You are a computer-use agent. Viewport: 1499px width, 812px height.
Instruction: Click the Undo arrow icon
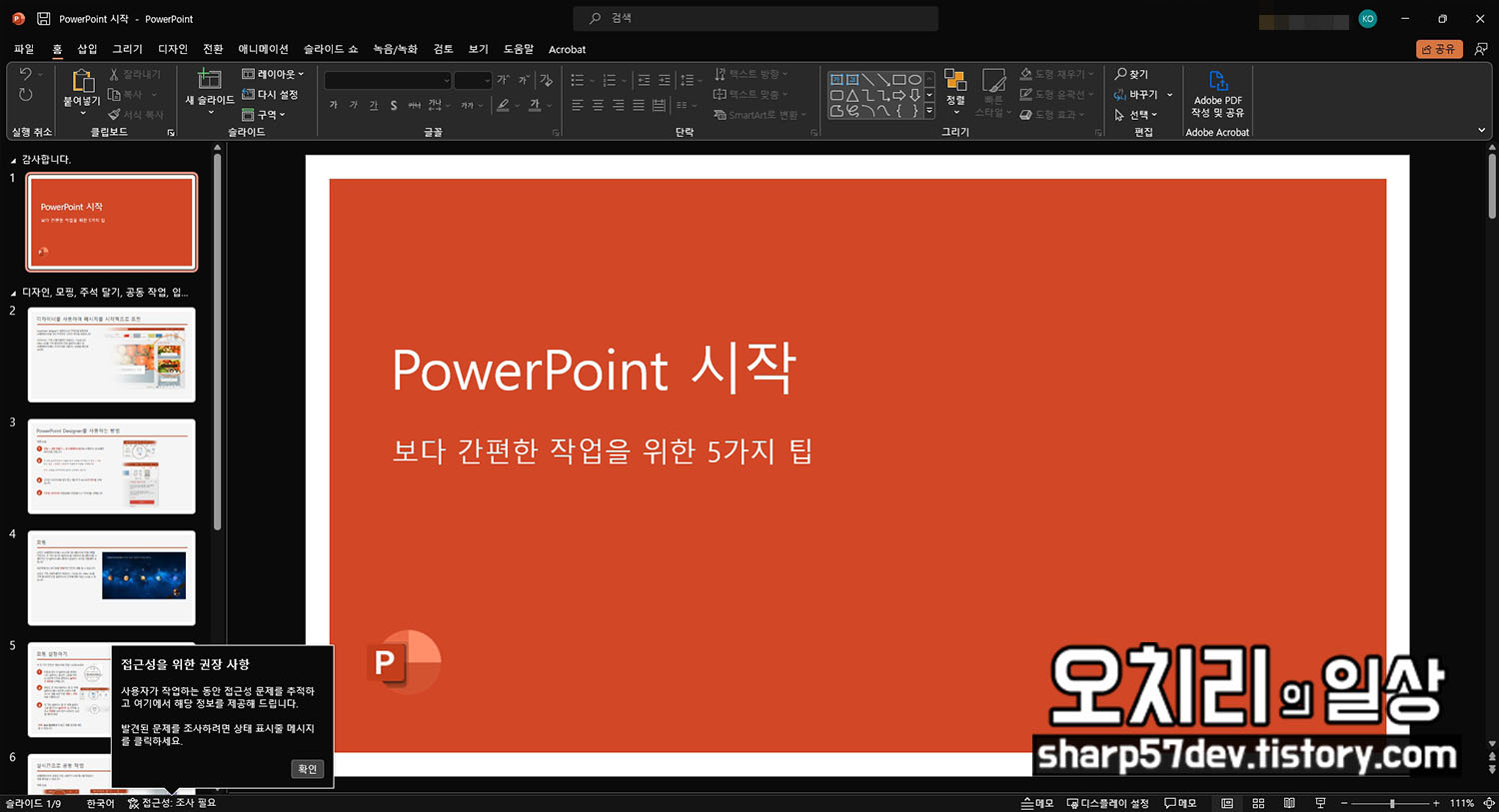(26, 74)
